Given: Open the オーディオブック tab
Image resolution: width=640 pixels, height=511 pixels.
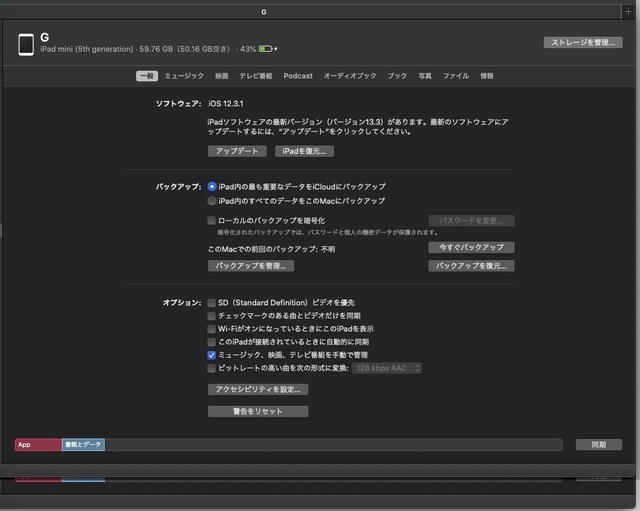Looking at the screenshot, I should point(350,76).
